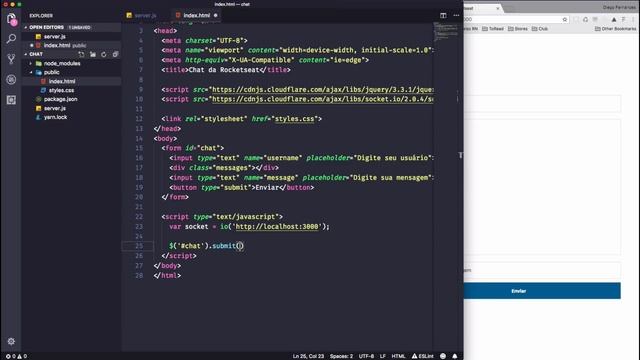The height and width of the screenshot is (360, 640).
Task: Change indentation via Spaces: 2
Action: [x=341, y=356]
